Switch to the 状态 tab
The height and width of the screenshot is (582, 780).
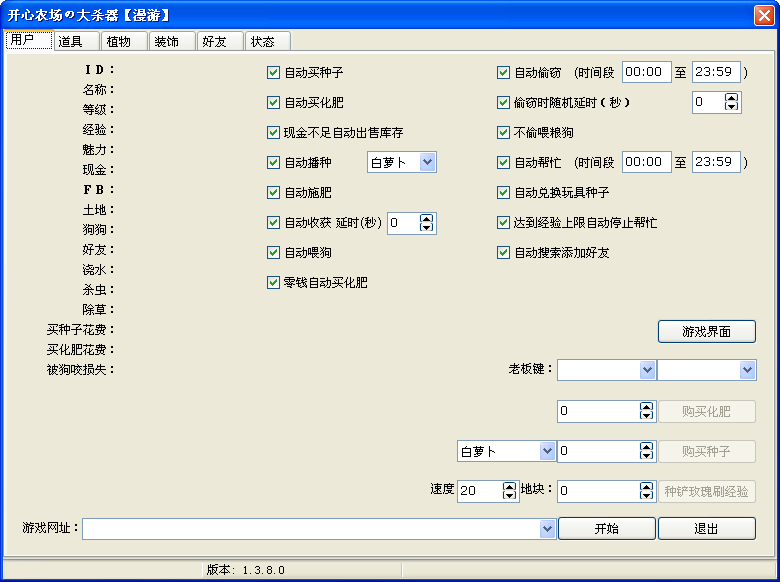pyautogui.click(x=268, y=41)
